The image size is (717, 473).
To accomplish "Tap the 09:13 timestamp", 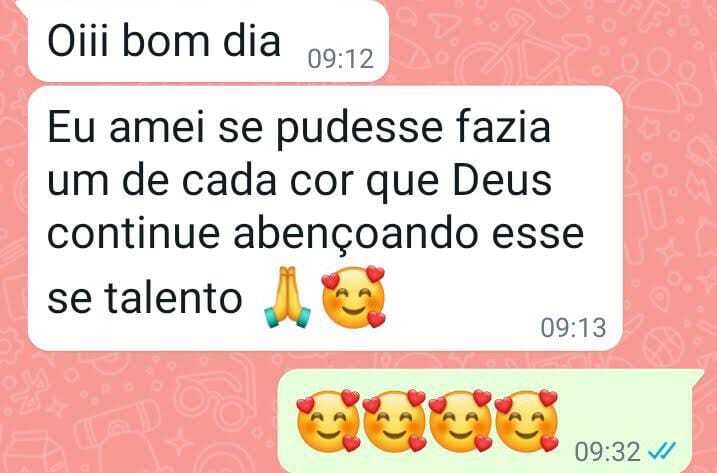I will tap(573, 328).
